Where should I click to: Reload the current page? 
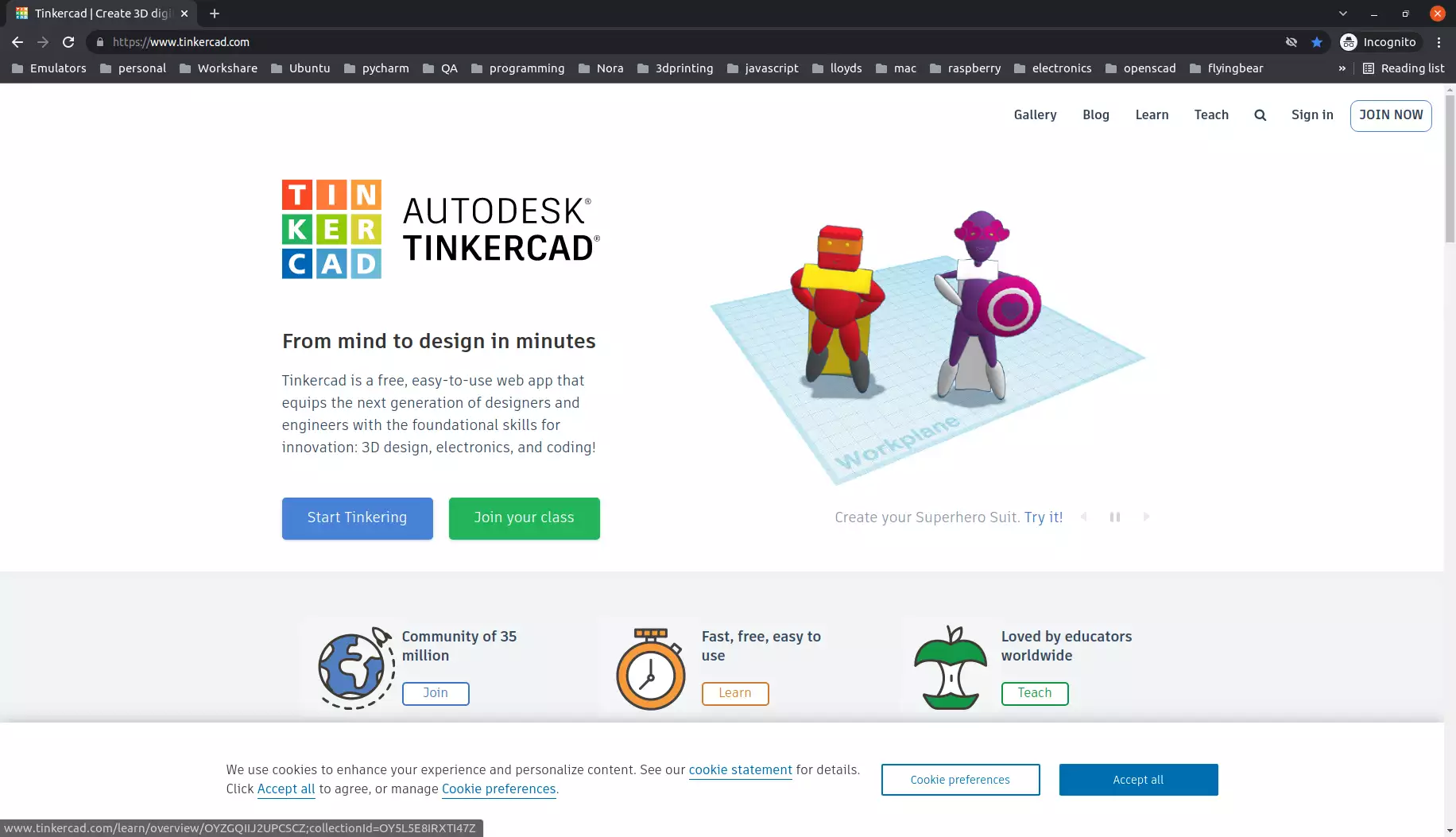68,42
